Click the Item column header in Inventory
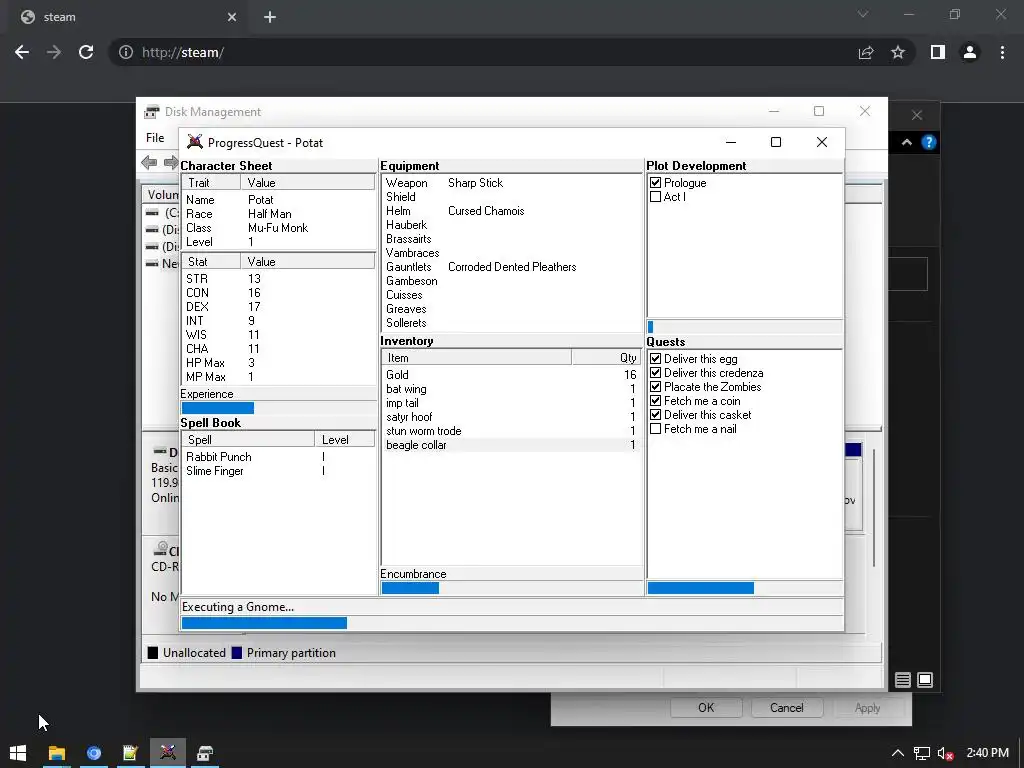Viewport: 1024px width, 768px height. (x=477, y=358)
